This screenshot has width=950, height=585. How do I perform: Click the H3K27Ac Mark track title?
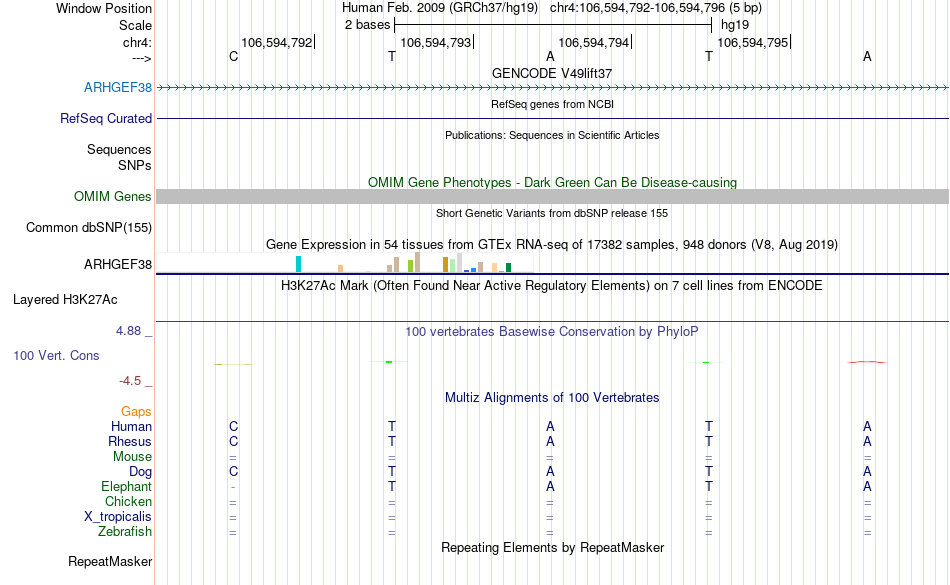[x=552, y=285]
